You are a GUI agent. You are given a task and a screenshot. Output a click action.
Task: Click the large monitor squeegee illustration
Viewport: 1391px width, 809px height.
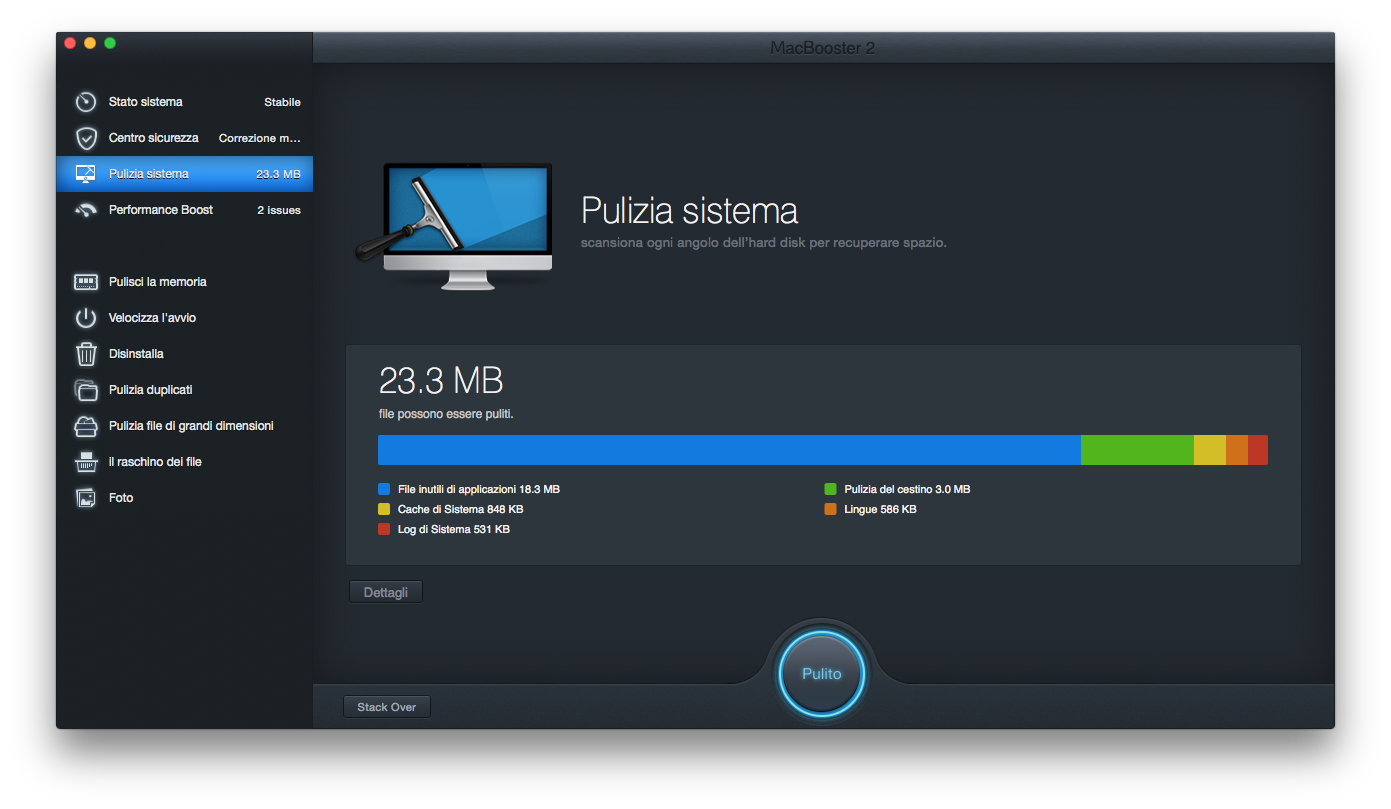click(455, 227)
